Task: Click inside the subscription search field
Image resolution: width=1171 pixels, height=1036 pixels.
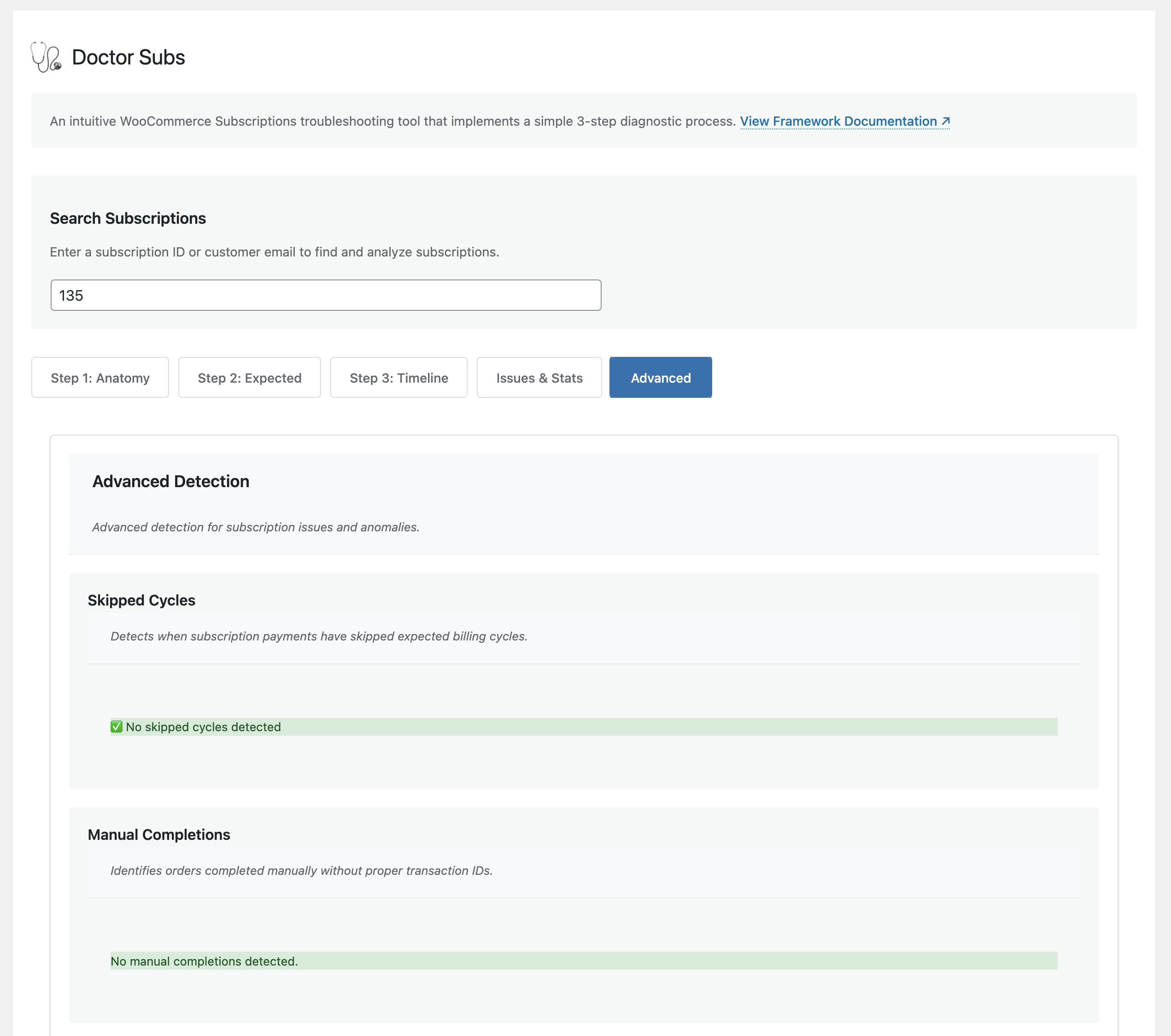Action: pyautogui.click(x=325, y=295)
